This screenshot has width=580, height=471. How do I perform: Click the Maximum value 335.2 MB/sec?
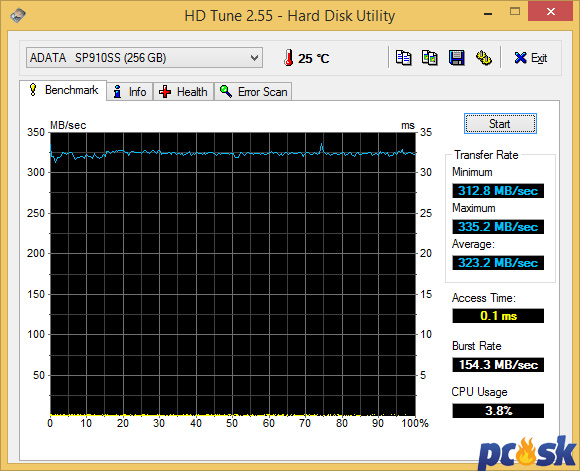coord(498,226)
